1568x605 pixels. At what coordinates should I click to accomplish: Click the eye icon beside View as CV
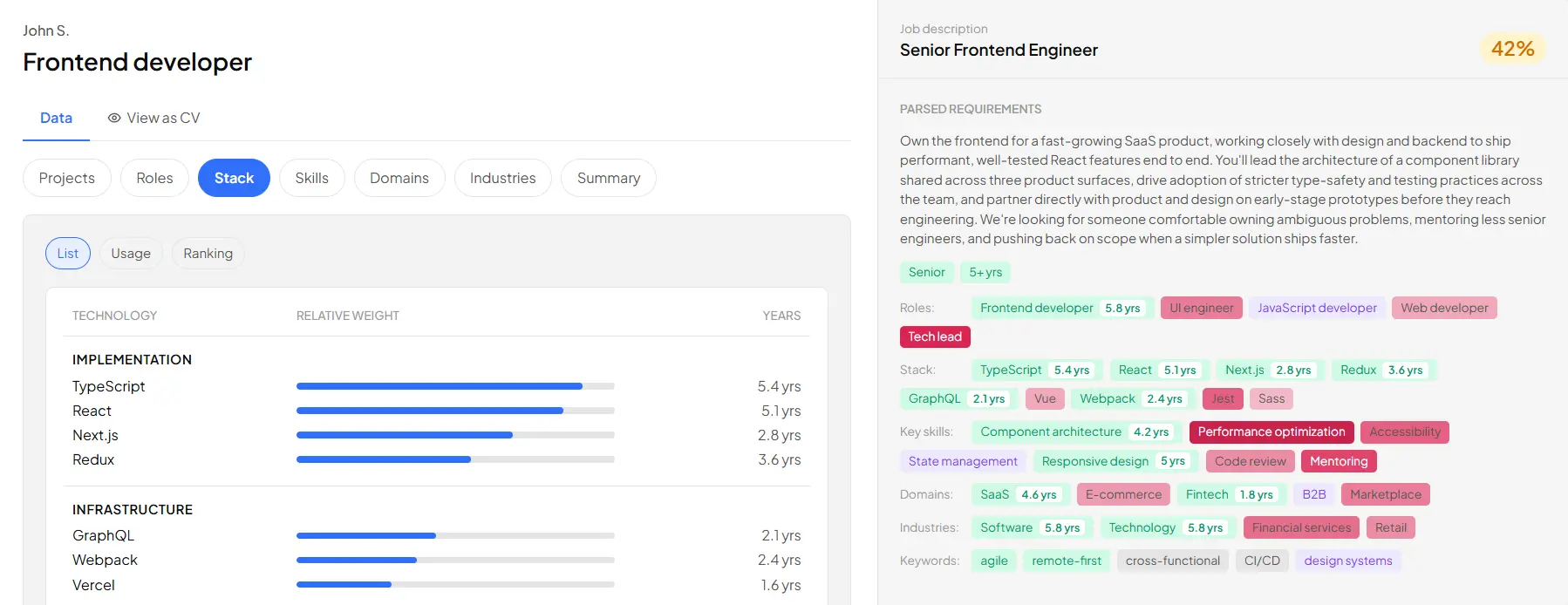[x=114, y=118]
